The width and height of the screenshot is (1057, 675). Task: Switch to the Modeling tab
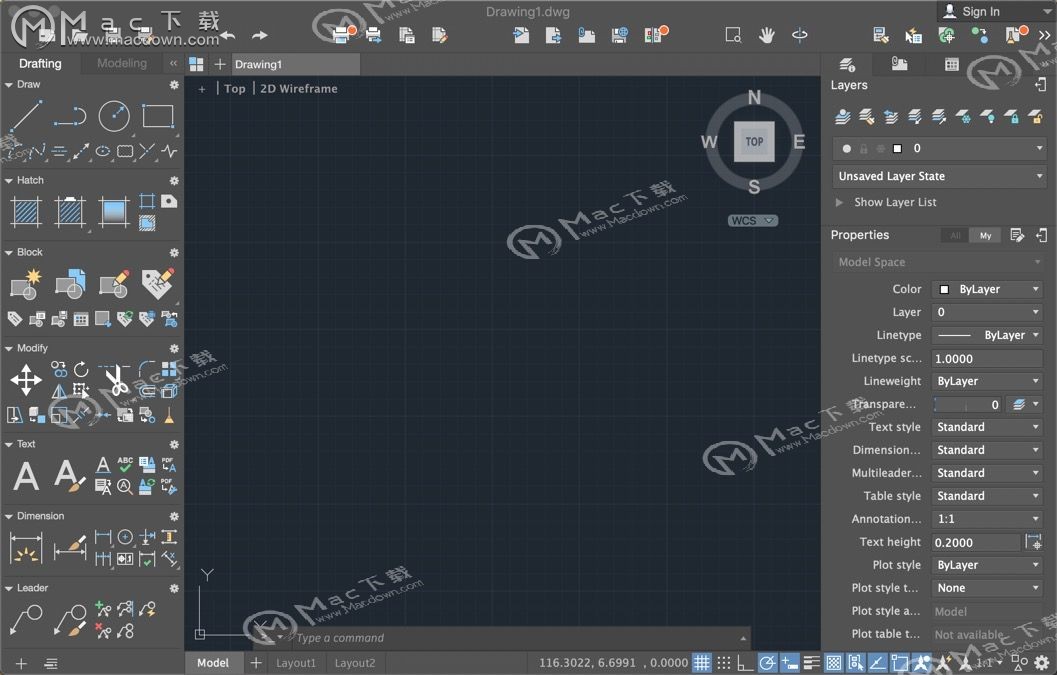tap(122, 63)
